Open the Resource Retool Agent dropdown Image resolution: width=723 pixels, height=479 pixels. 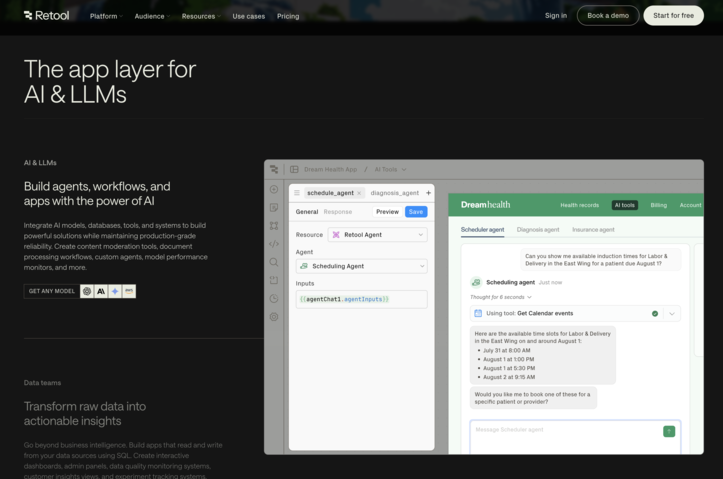coord(378,235)
